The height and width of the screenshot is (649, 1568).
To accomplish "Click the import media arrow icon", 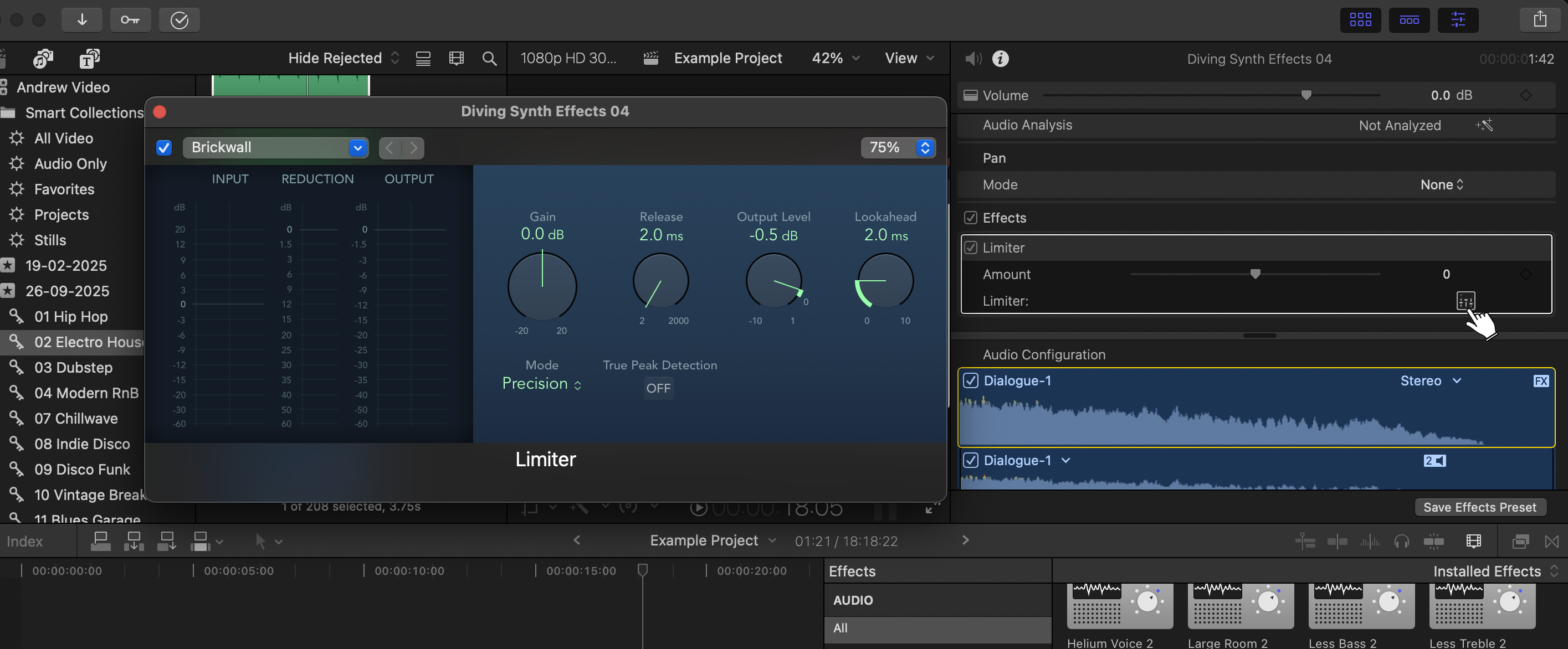I will coord(81,19).
